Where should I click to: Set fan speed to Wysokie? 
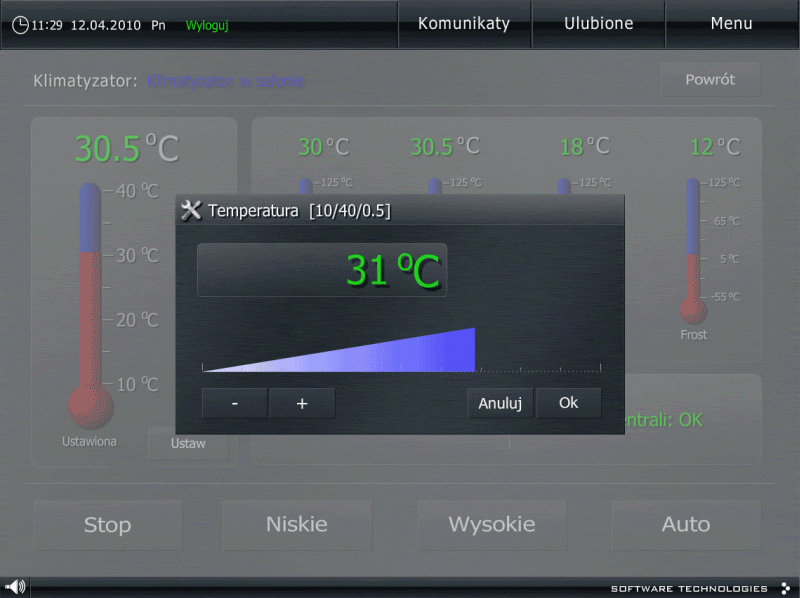coord(491,524)
